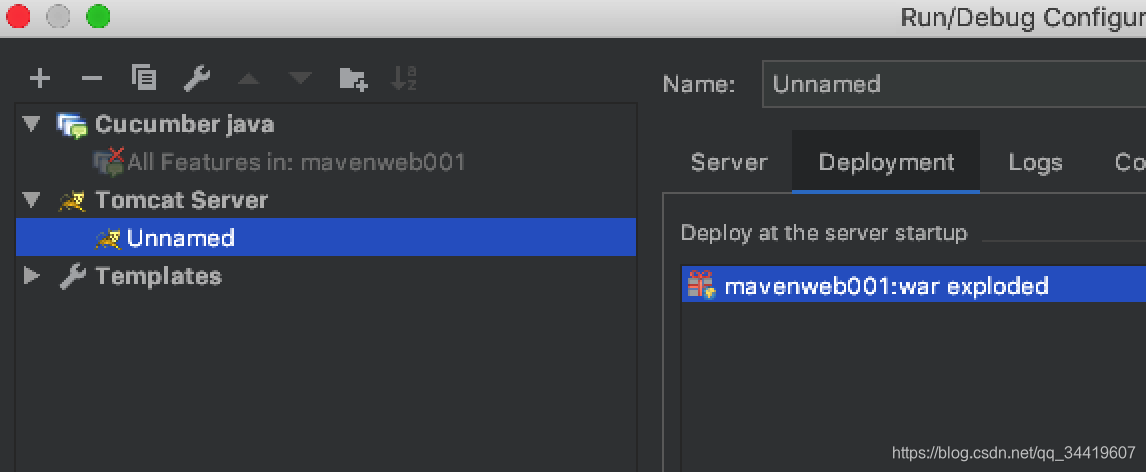The width and height of the screenshot is (1146, 472).
Task: Add a new configuration with plus icon
Action: click(39, 77)
